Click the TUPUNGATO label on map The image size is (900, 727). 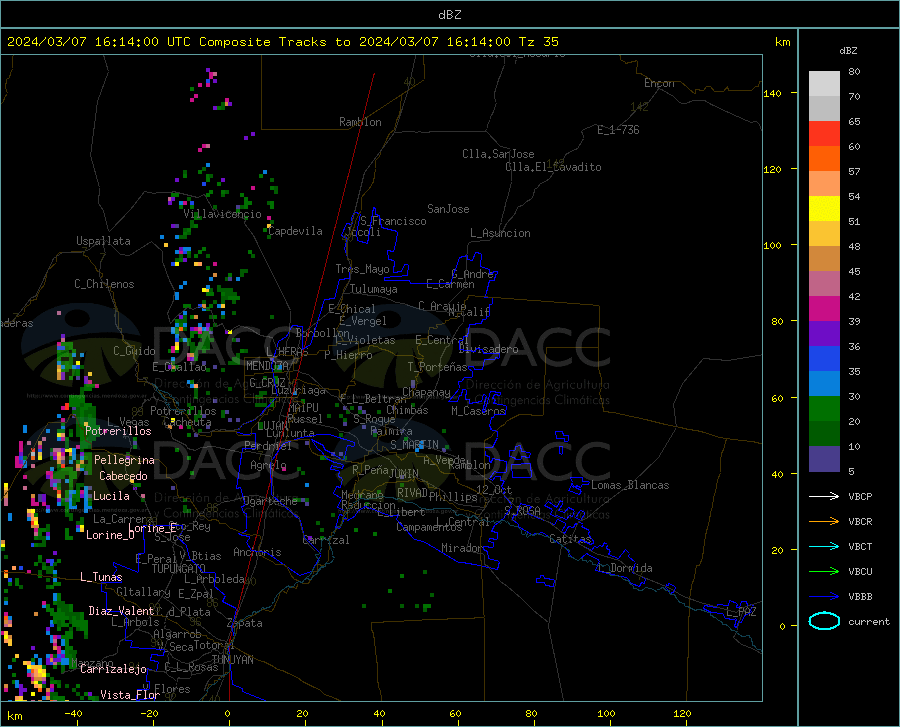(179, 569)
